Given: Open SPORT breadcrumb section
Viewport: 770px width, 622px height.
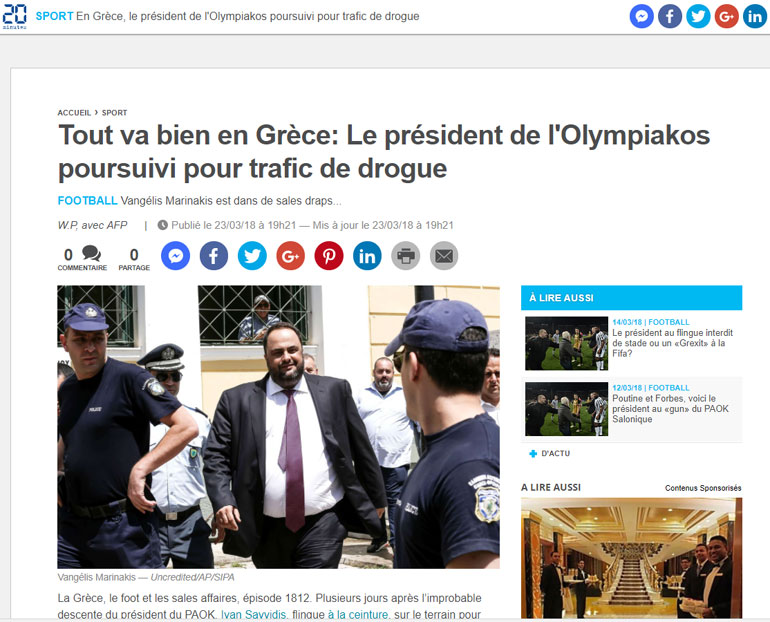Looking at the screenshot, I should [x=114, y=112].
